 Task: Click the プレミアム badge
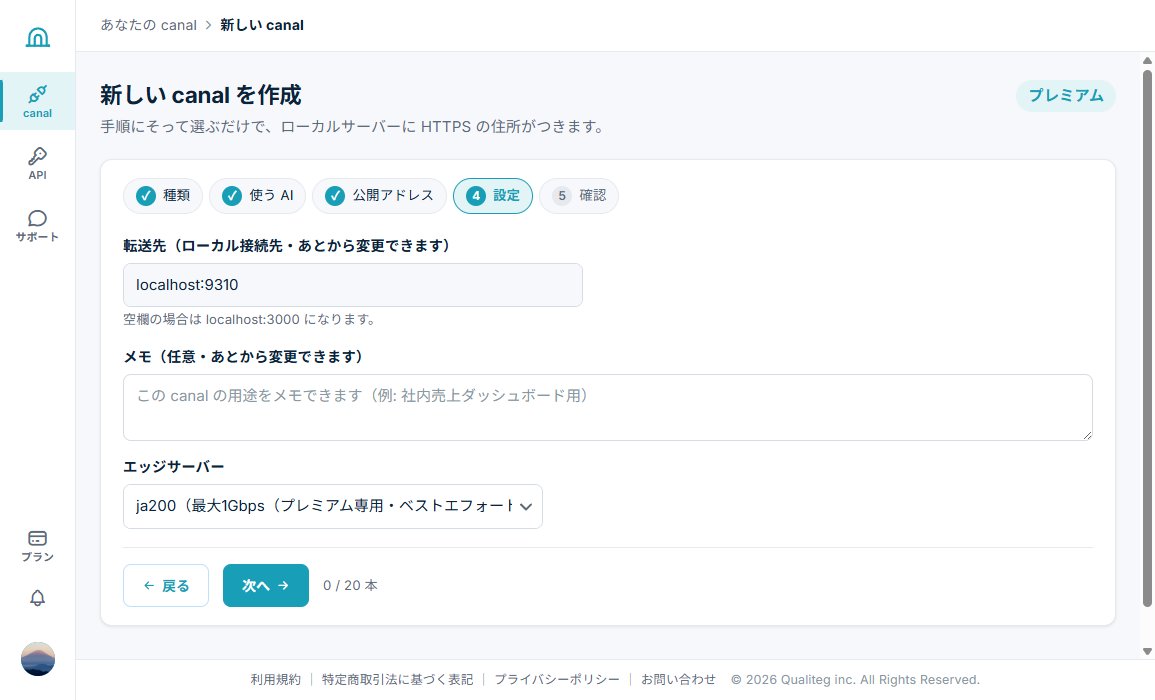(x=1066, y=96)
